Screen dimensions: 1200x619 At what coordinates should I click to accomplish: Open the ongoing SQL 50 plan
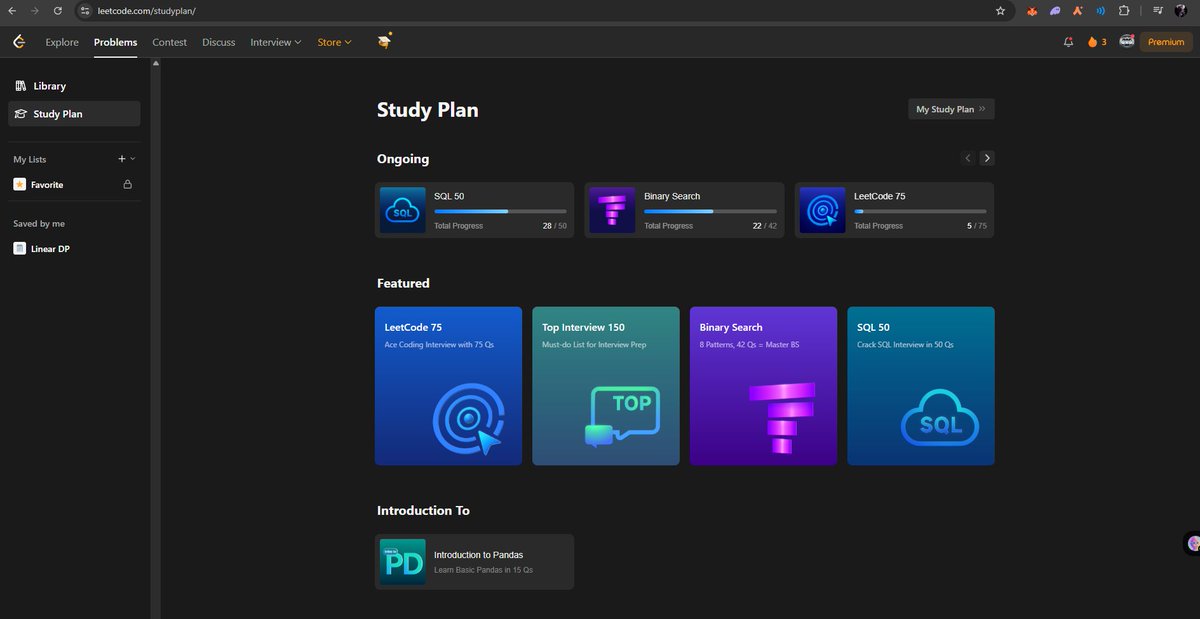(x=474, y=210)
